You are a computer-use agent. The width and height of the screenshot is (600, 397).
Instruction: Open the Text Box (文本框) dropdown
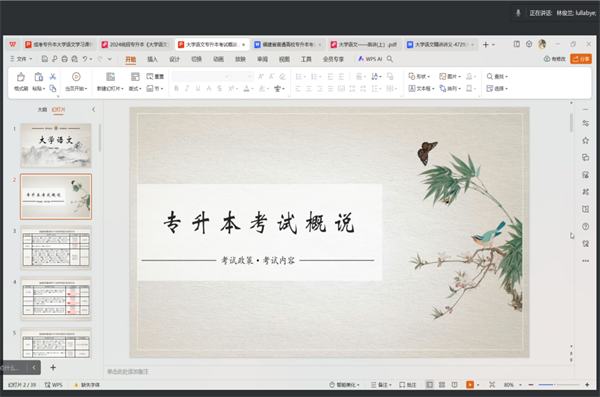pos(421,88)
